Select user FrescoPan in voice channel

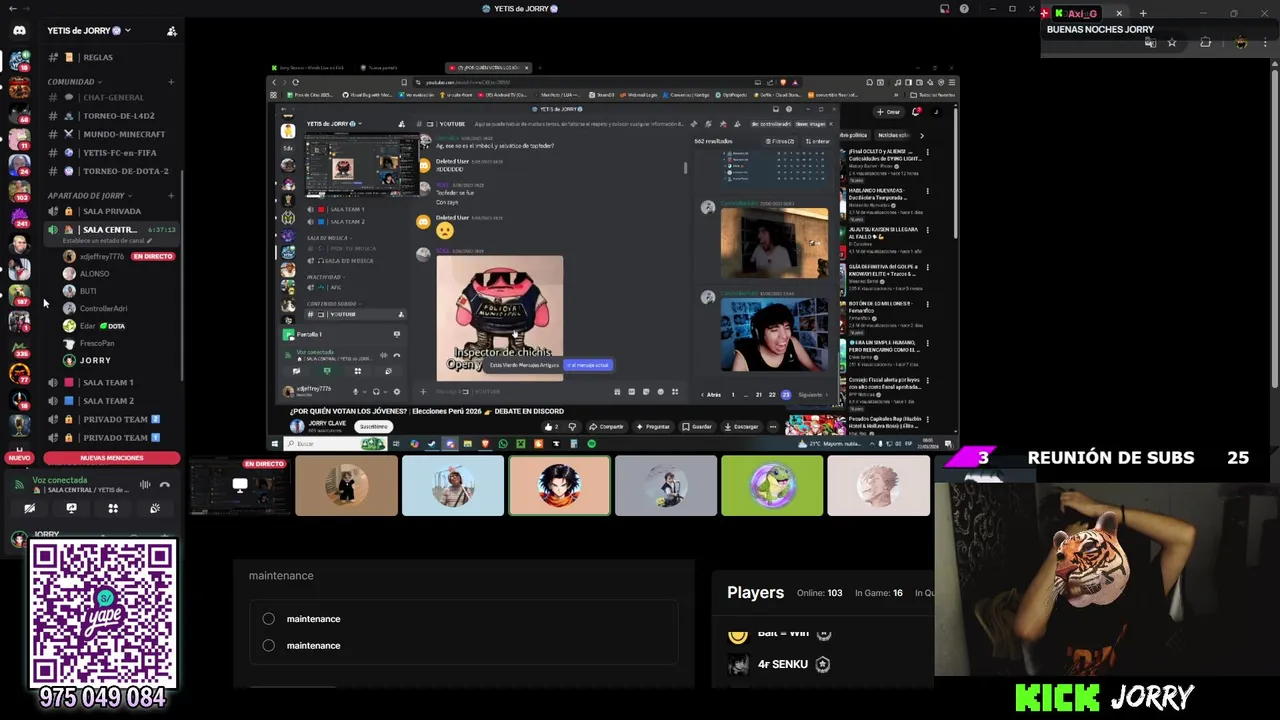[x=97, y=343]
